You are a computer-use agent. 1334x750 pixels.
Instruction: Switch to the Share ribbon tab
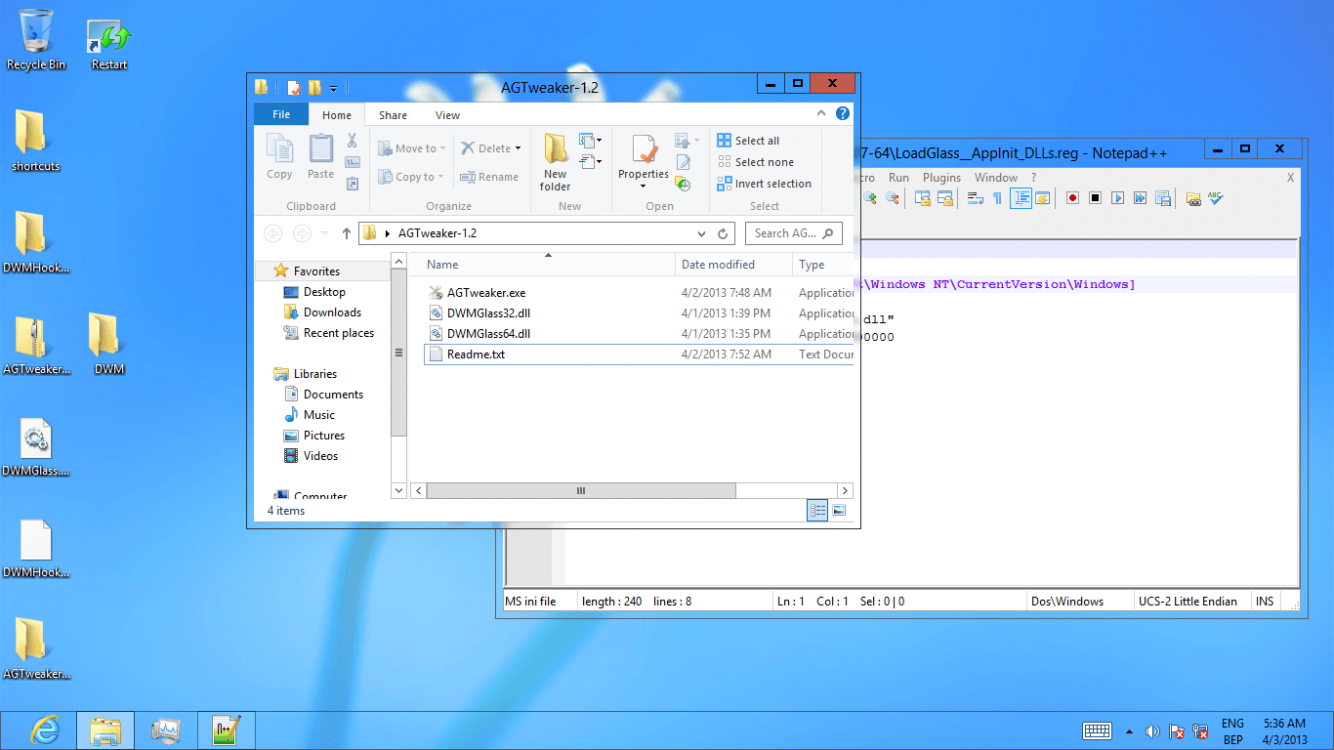tap(392, 115)
